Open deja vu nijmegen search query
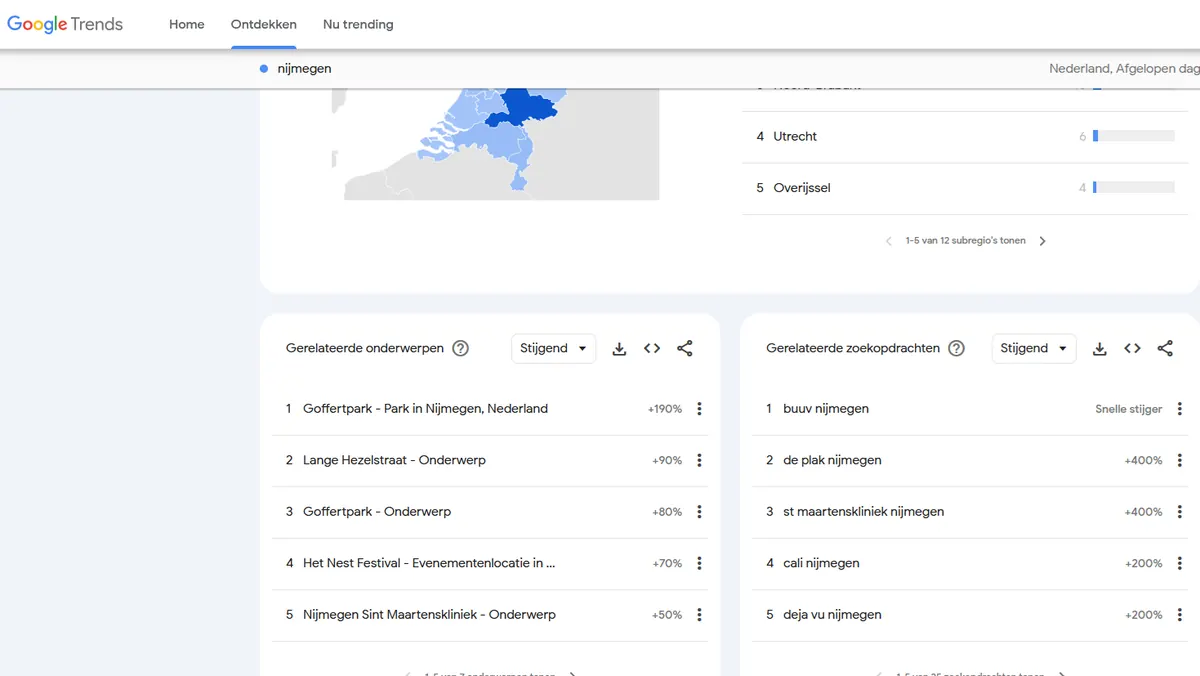Image resolution: width=1200 pixels, height=676 pixels. [x=832, y=615]
